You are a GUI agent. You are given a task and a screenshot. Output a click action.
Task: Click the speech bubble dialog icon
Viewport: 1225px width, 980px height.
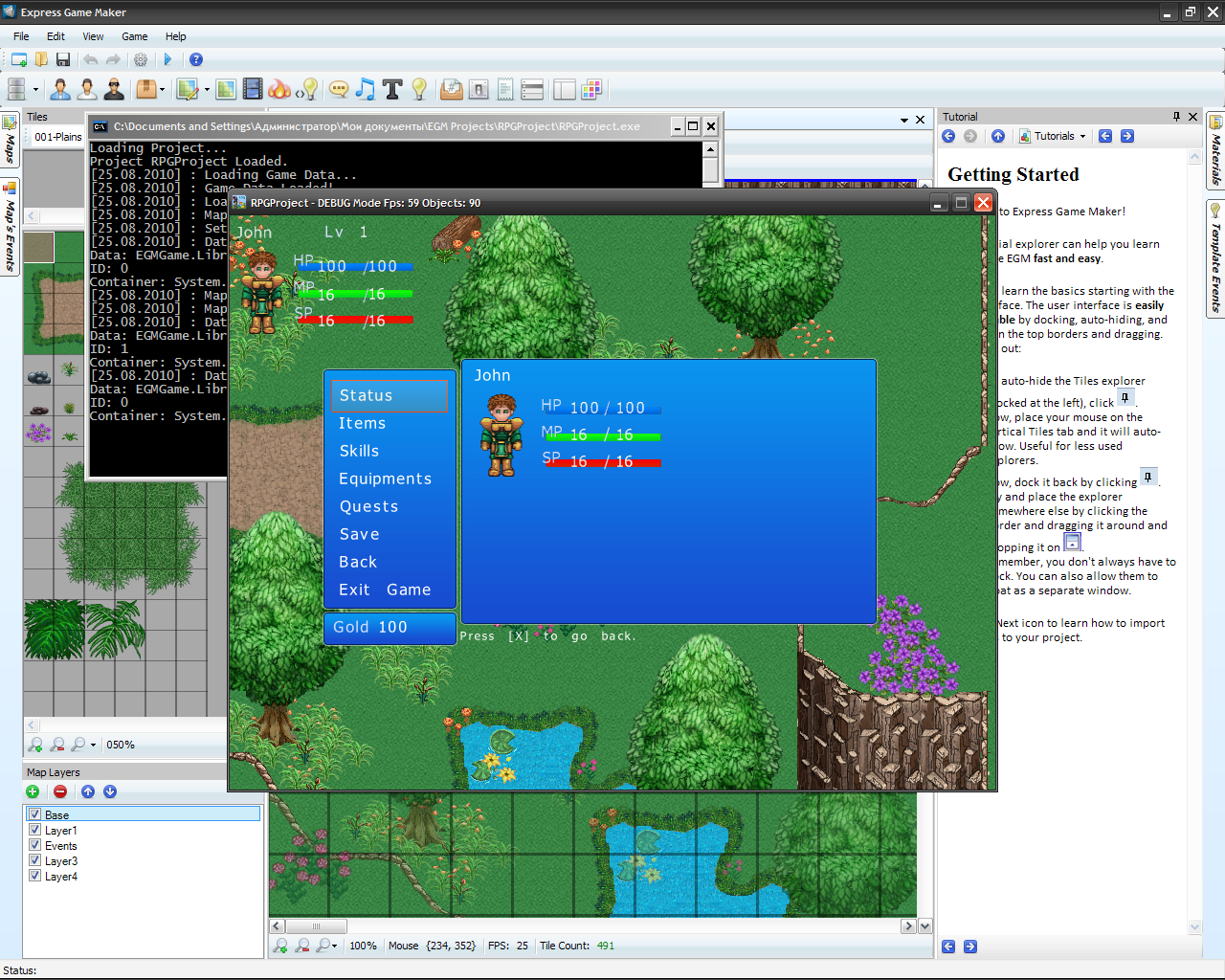pyautogui.click(x=339, y=89)
